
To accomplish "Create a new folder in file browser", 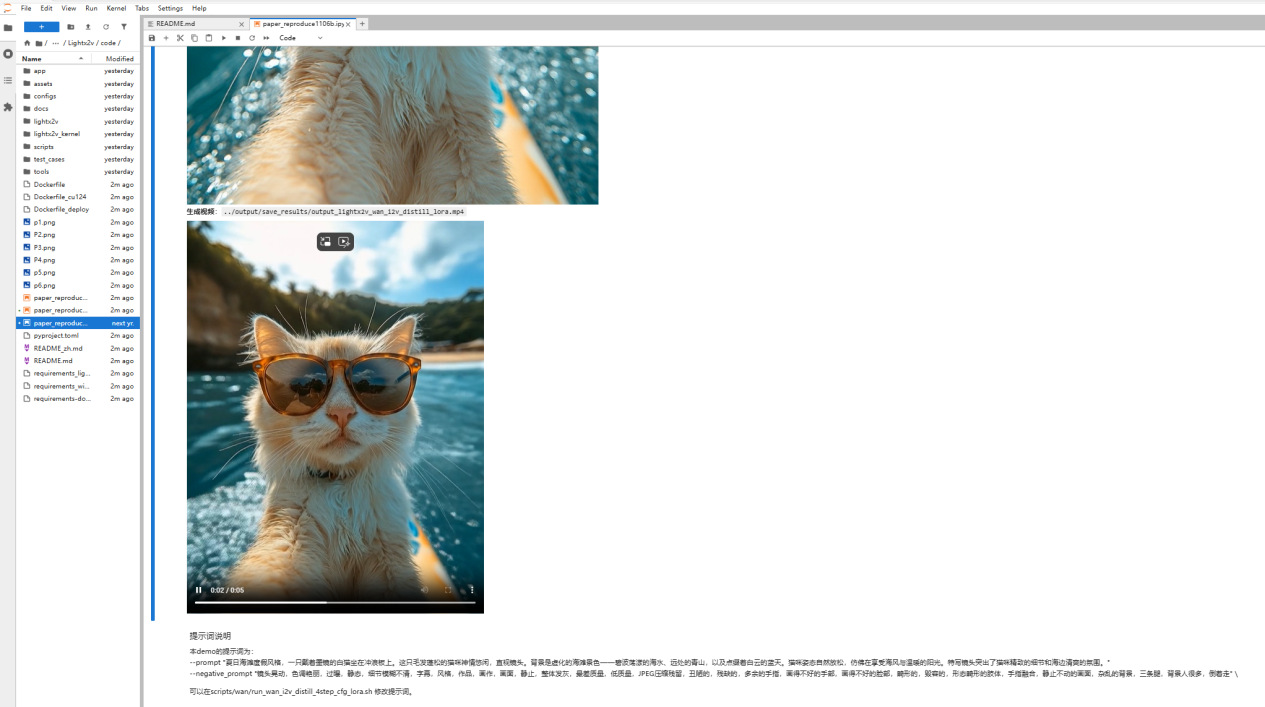I will (x=71, y=27).
